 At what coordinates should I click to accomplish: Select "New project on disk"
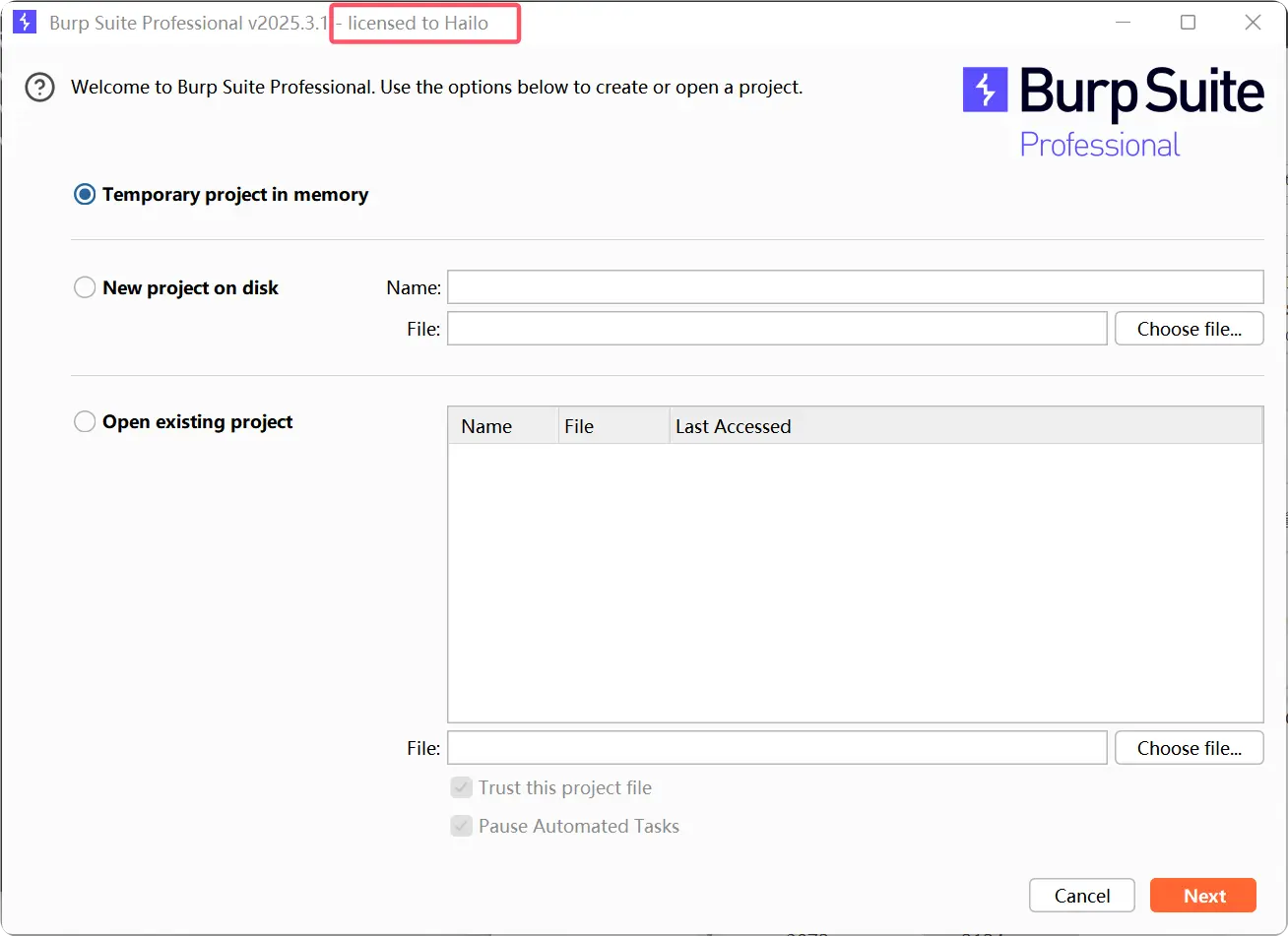click(x=85, y=287)
